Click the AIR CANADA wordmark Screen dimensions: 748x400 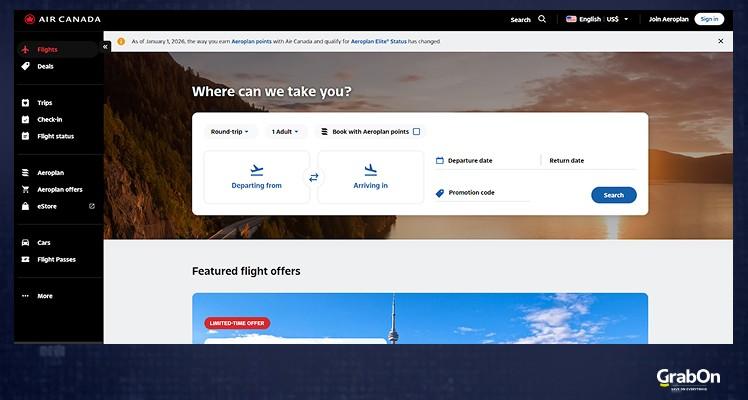69,20
